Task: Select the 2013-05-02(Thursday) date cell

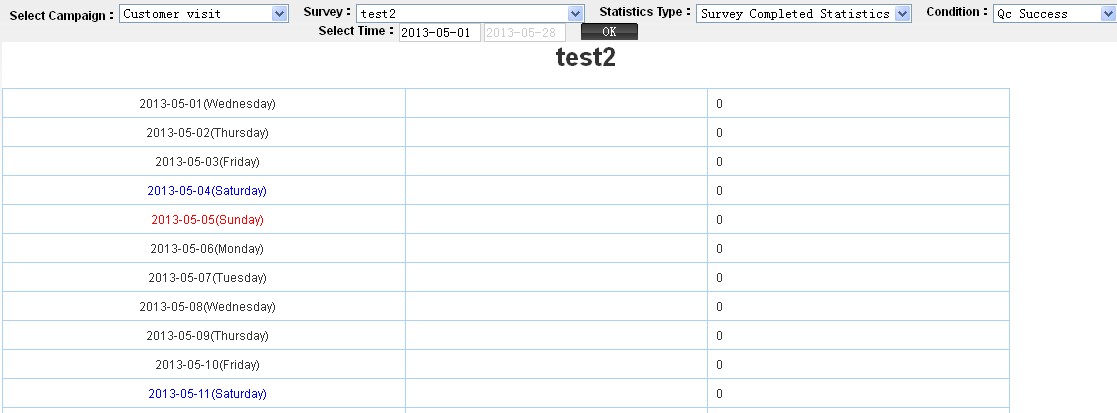Action: pos(207,133)
